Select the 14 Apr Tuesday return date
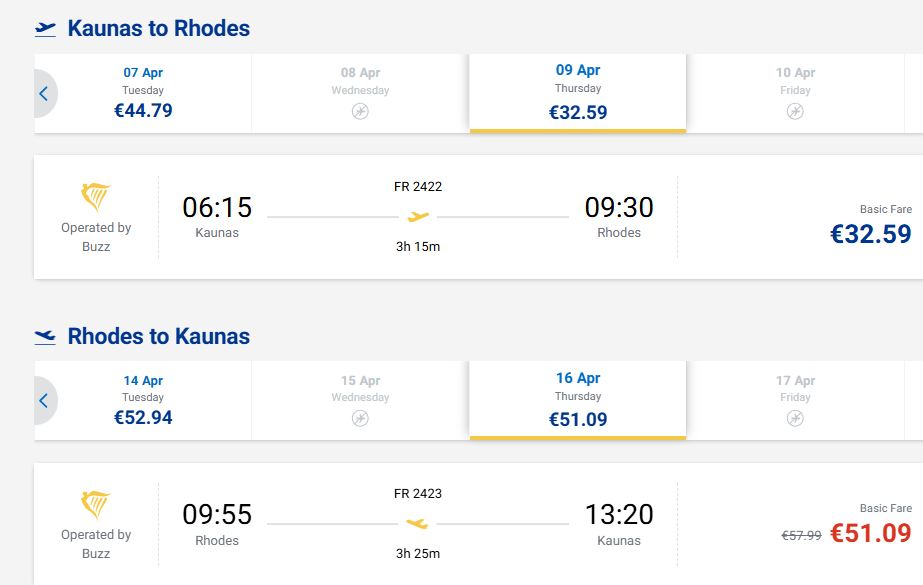 [143, 399]
